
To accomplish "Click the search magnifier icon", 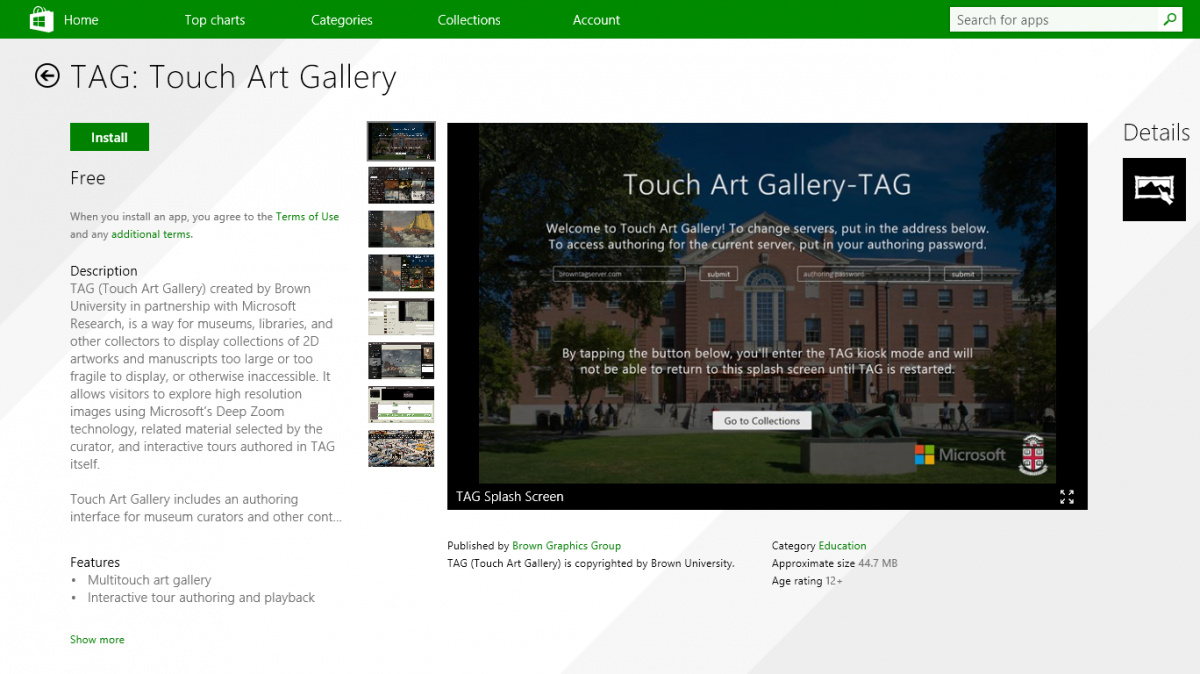I will [1170, 19].
